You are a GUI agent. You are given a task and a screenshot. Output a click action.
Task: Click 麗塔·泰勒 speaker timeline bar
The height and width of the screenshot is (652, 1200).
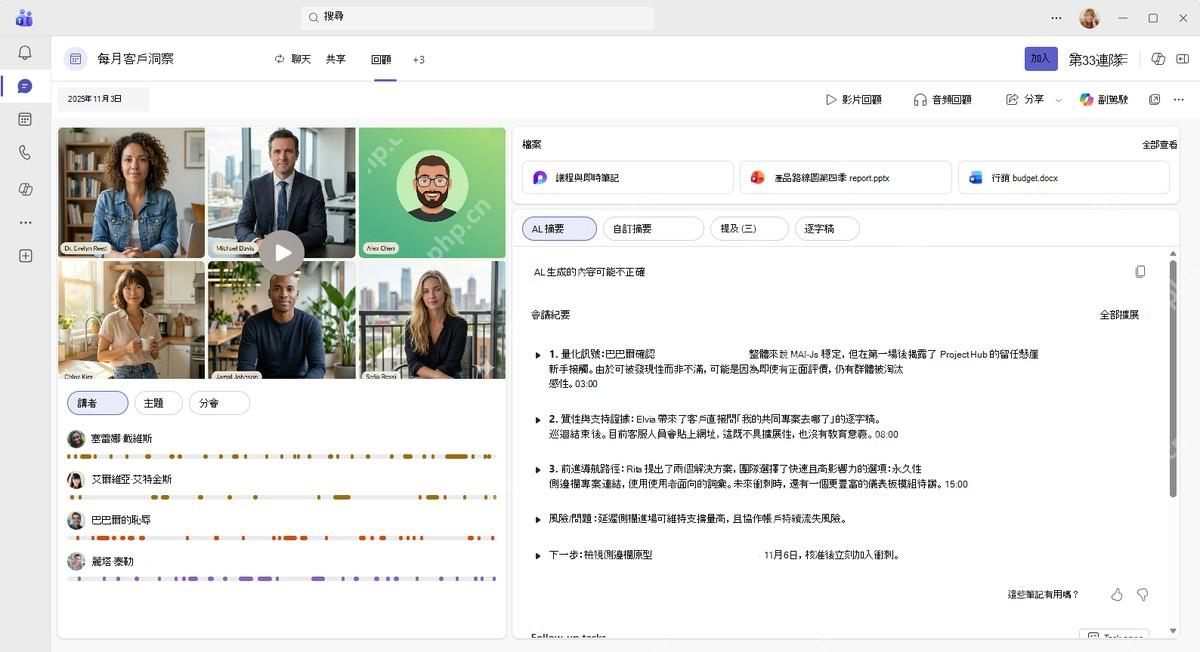[281, 579]
